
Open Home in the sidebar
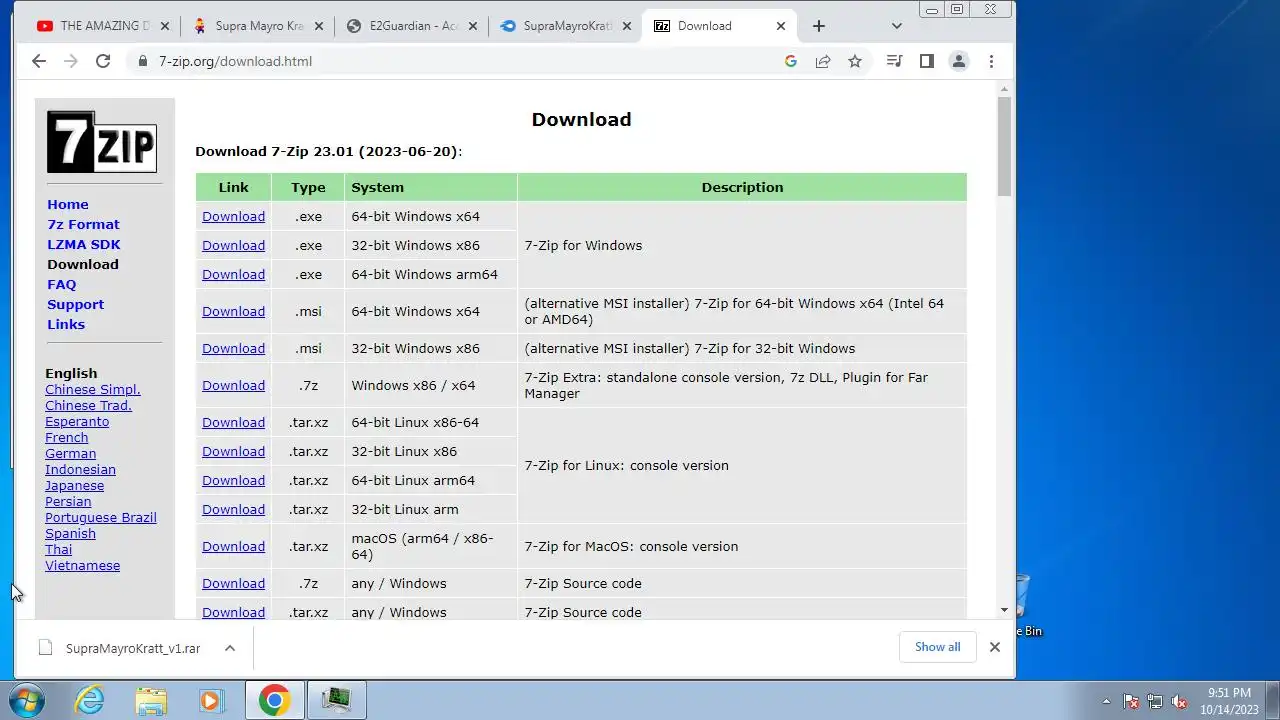(x=68, y=204)
